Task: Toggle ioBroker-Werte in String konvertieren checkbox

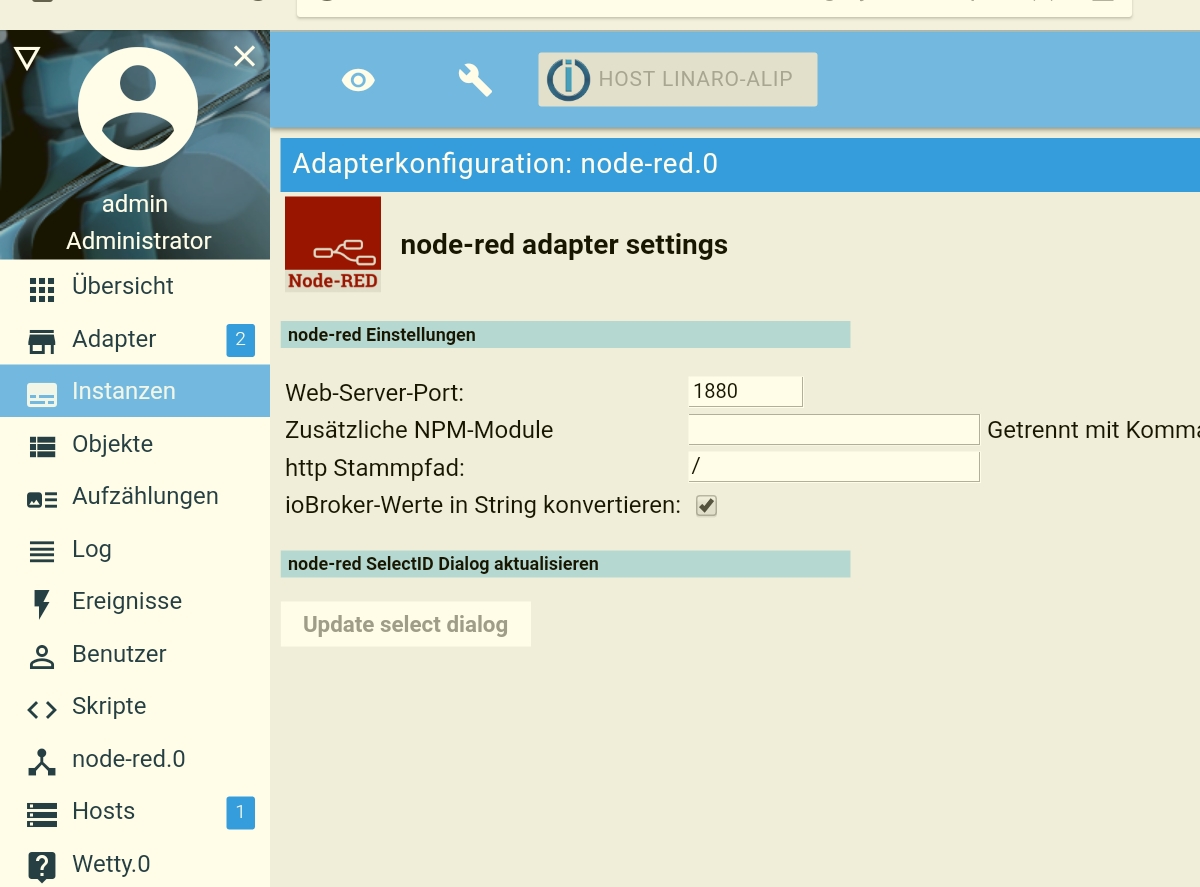Action: 707,506
